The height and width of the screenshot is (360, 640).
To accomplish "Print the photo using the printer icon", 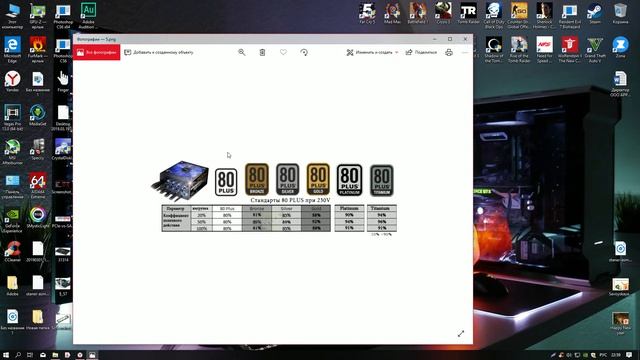I will click(x=449, y=52).
